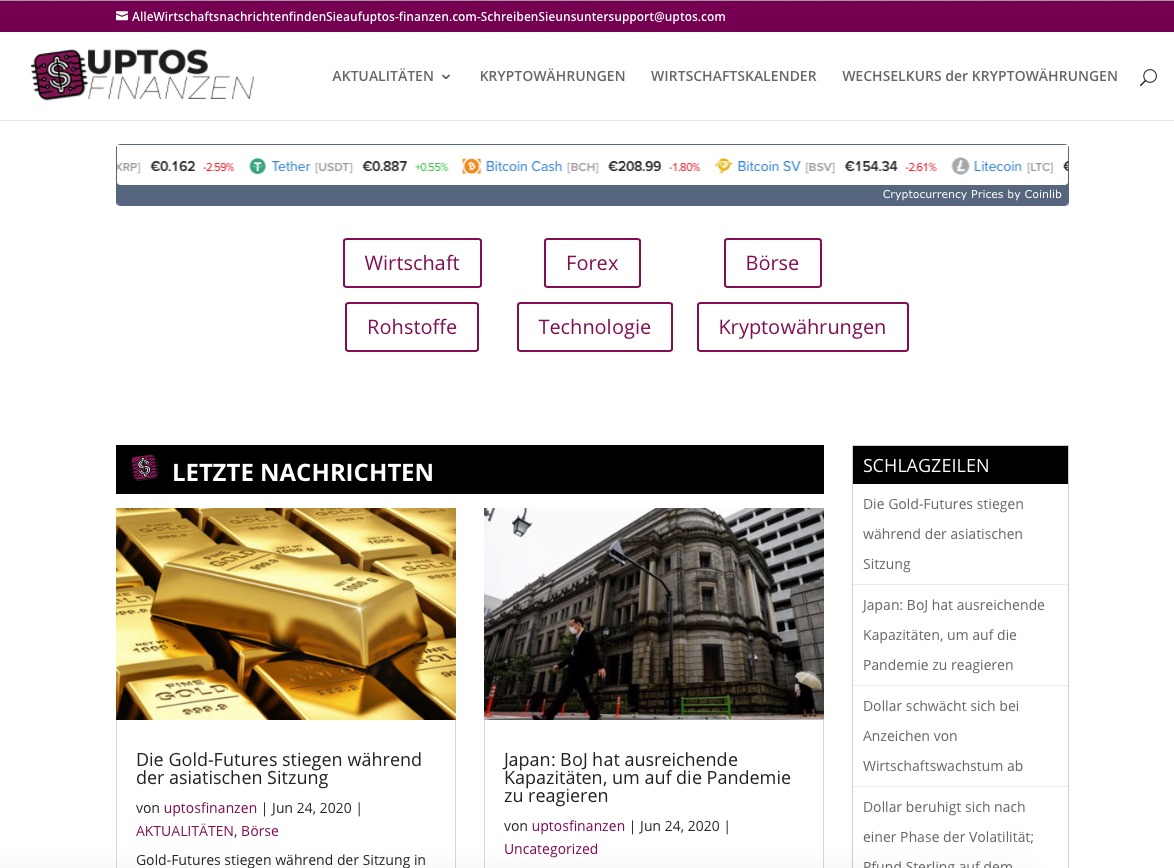
Task: Click the Uptos Finanzen logo
Action: 142,75
